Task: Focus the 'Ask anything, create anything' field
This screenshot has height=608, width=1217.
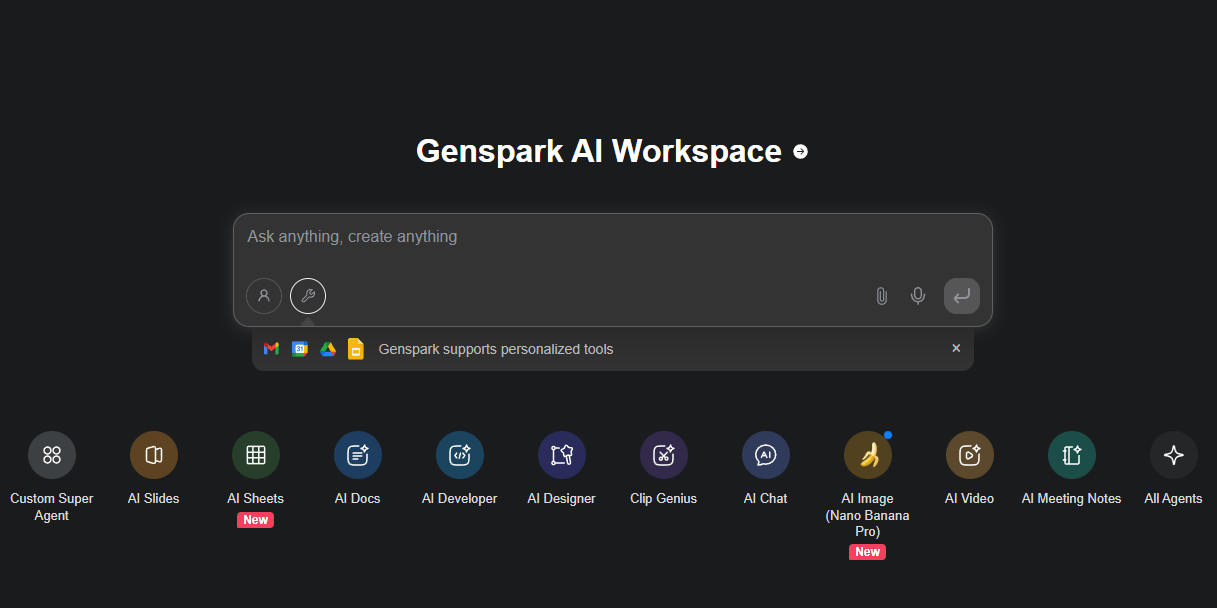Action: [612, 237]
